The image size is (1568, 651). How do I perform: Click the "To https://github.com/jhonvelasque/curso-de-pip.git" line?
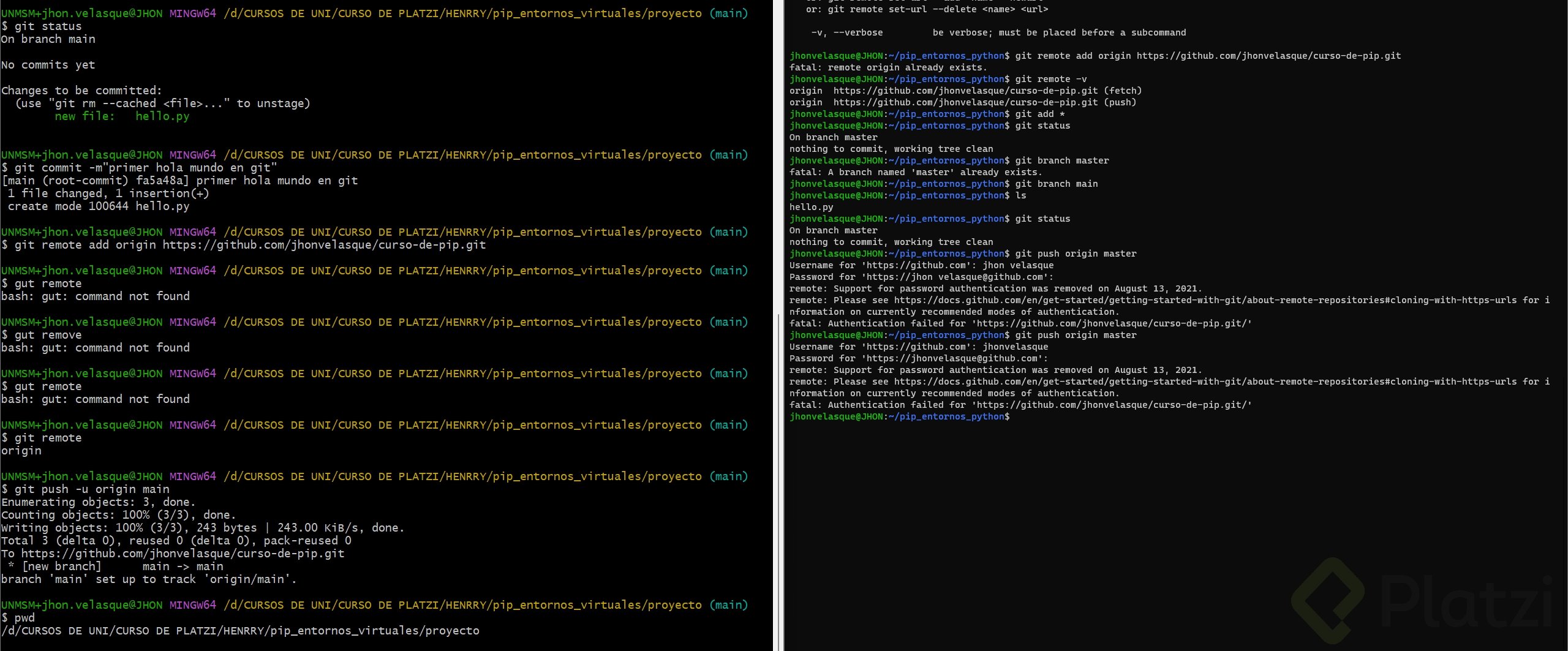(x=173, y=554)
